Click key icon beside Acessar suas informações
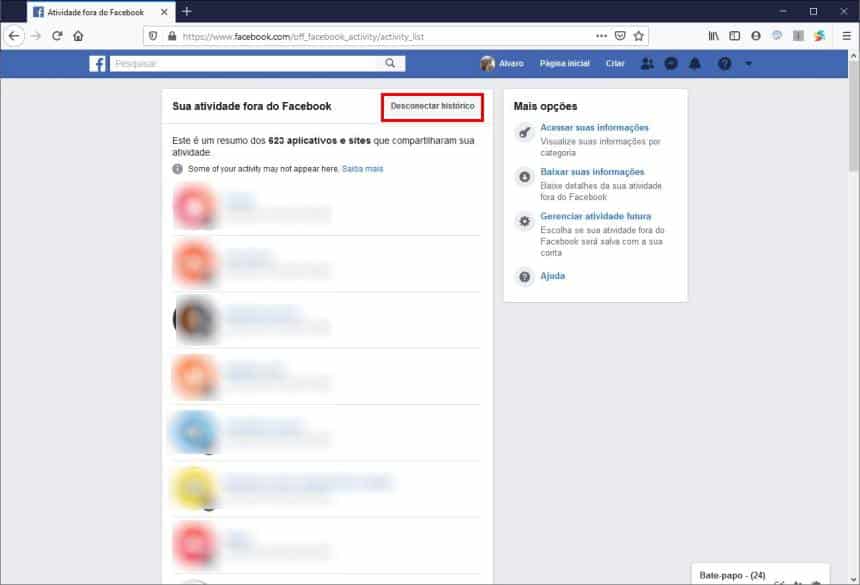The image size is (860, 585). click(524, 132)
